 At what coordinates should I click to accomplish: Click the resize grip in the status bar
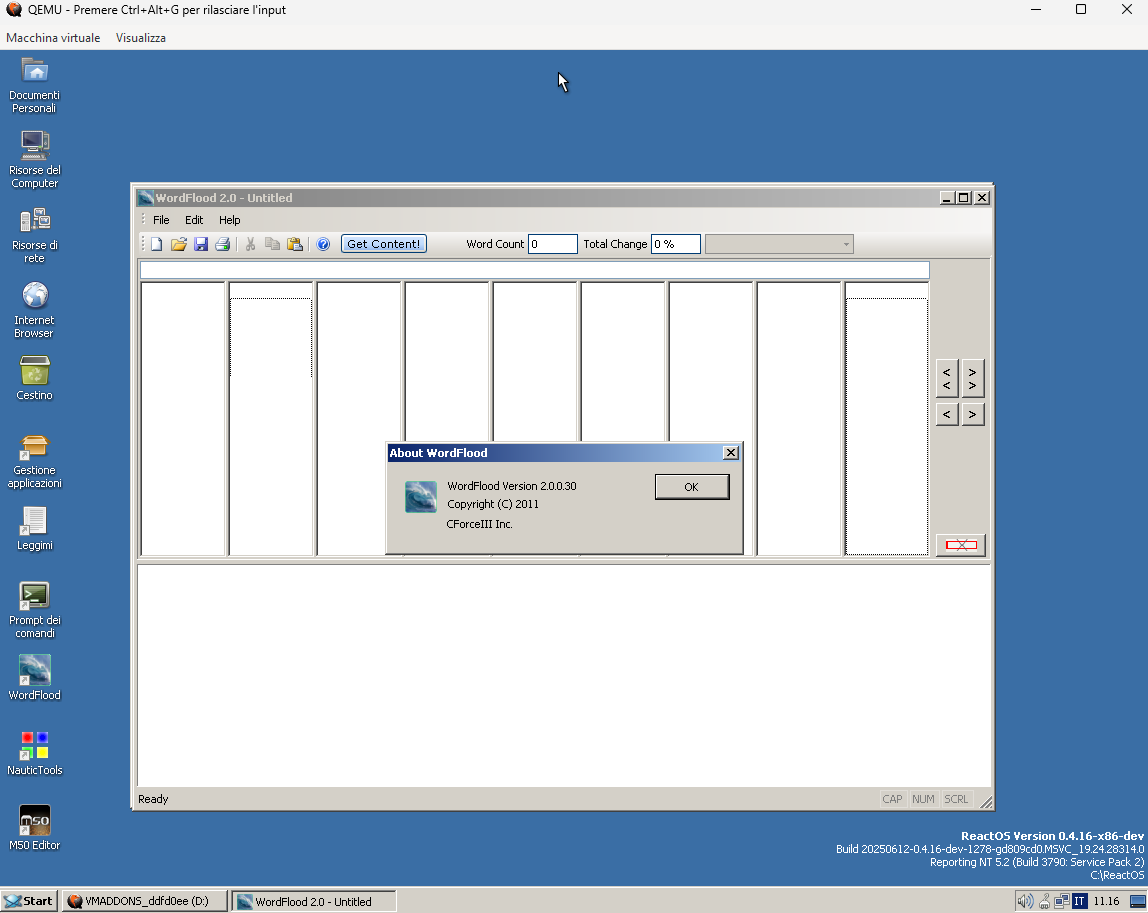[985, 802]
